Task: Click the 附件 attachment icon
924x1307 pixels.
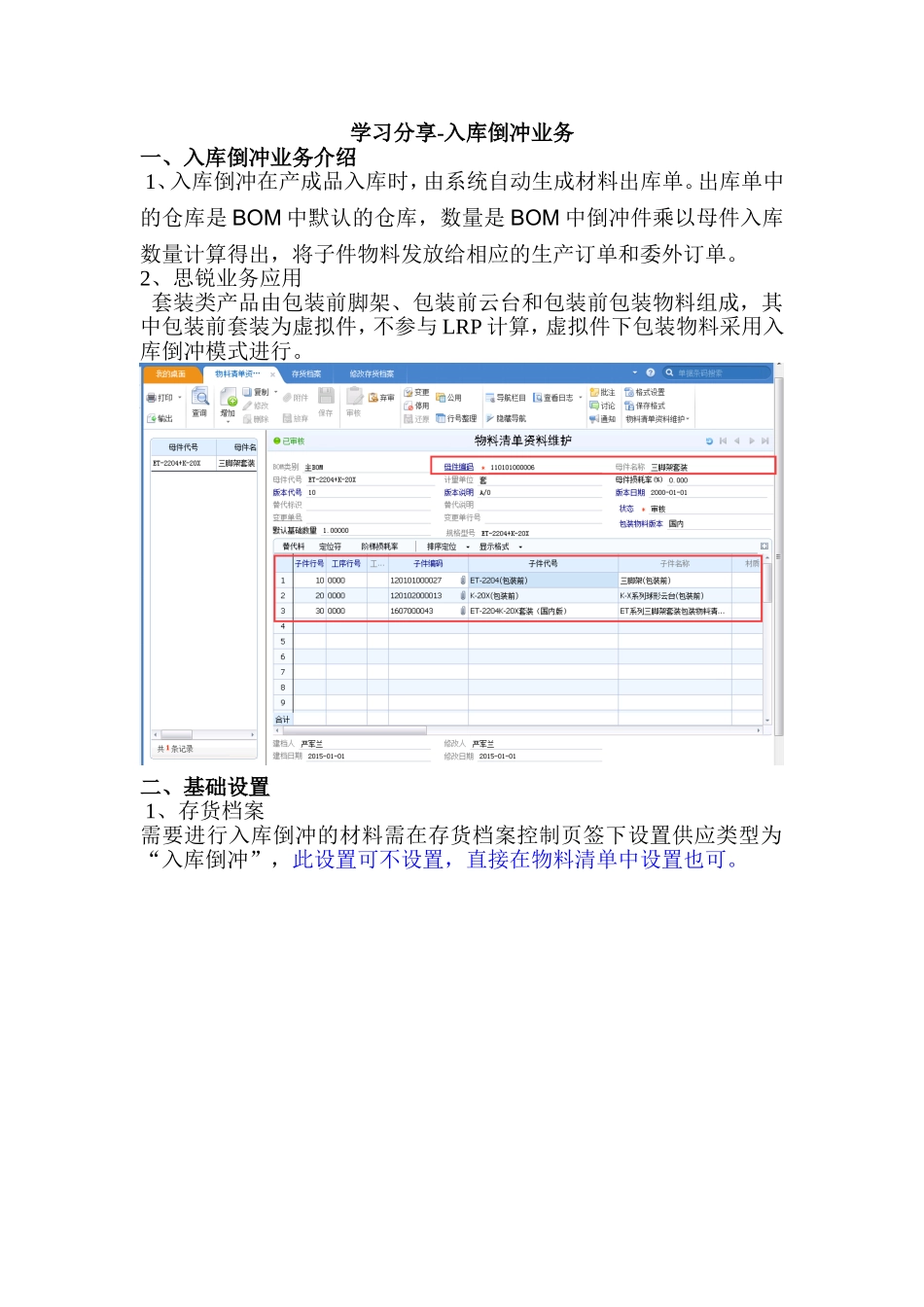Action: click(x=287, y=398)
